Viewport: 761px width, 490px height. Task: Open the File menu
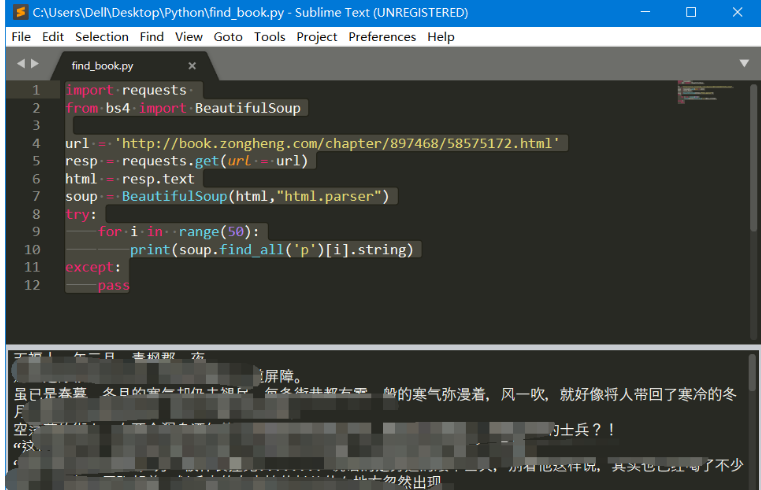[21, 37]
